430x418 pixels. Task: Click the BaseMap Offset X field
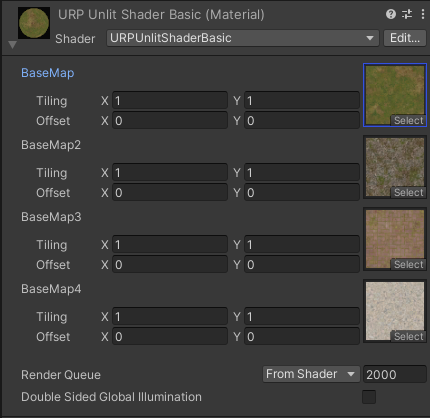point(170,121)
